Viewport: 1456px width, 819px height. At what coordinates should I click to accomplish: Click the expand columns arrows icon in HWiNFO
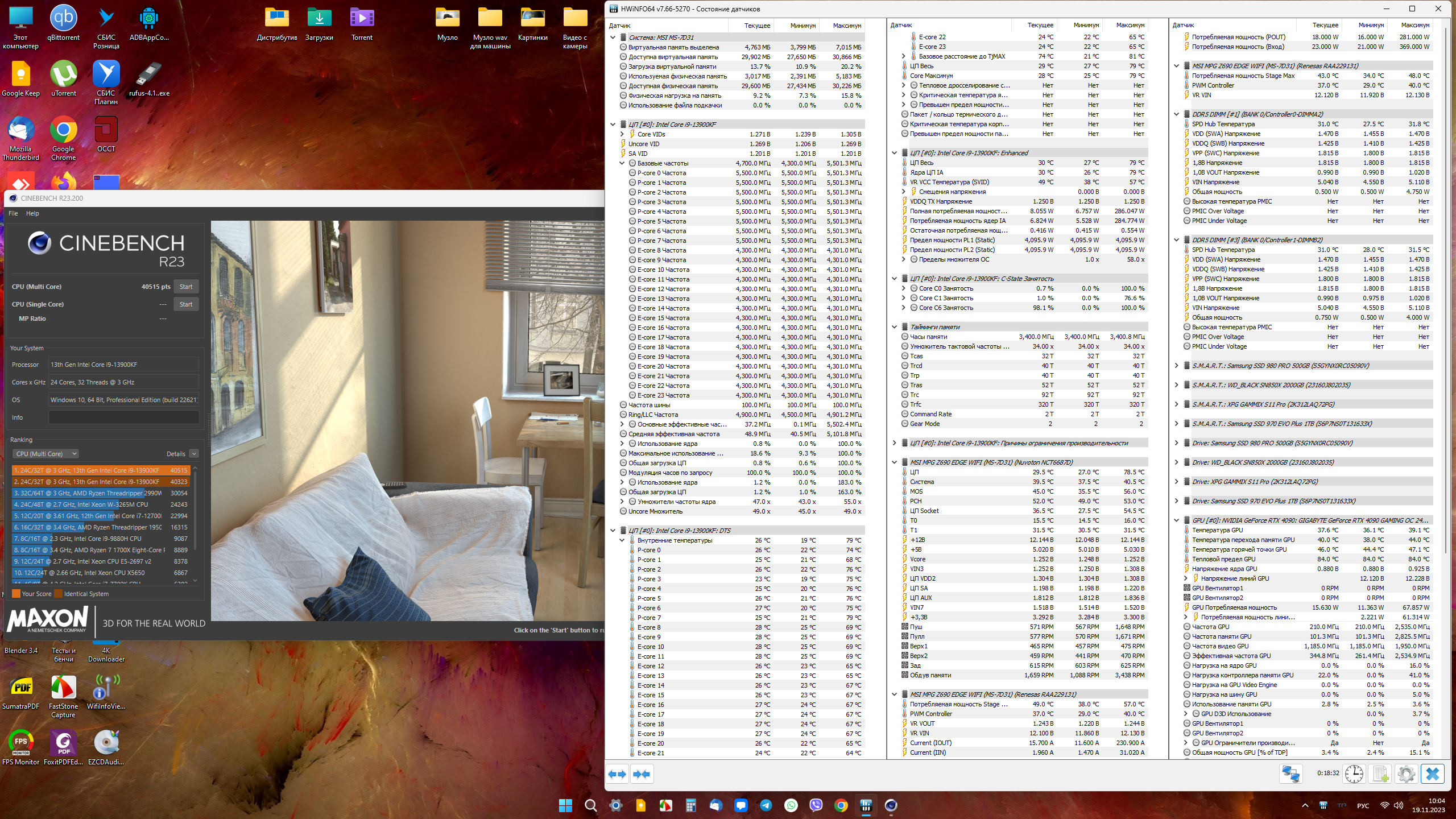pyautogui.click(x=617, y=774)
